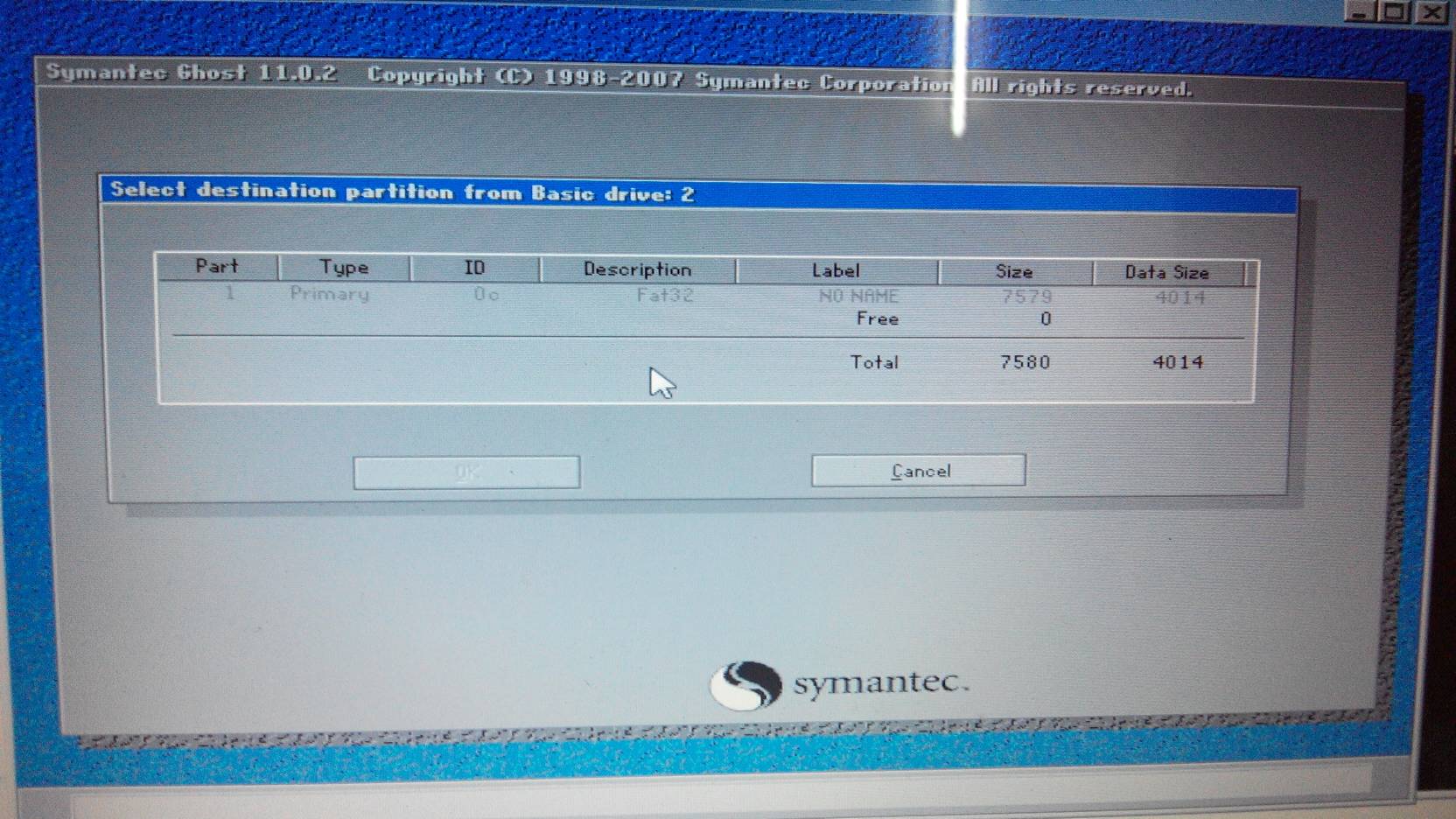Viewport: 1456px width, 819px height.
Task: Maximize the outer window
Action: [1395, 11]
